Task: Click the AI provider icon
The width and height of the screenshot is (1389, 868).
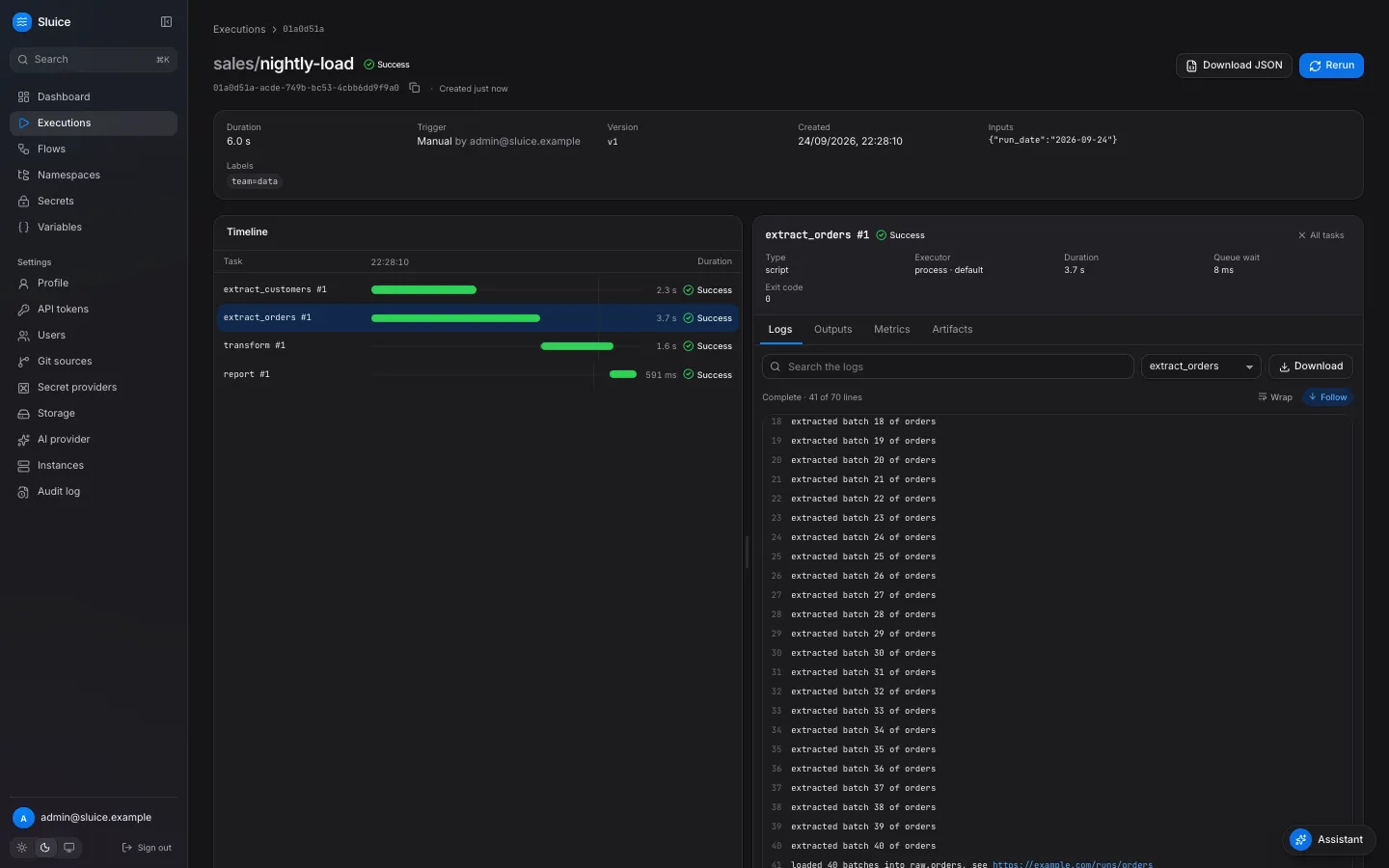Action: (x=23, y=440)
